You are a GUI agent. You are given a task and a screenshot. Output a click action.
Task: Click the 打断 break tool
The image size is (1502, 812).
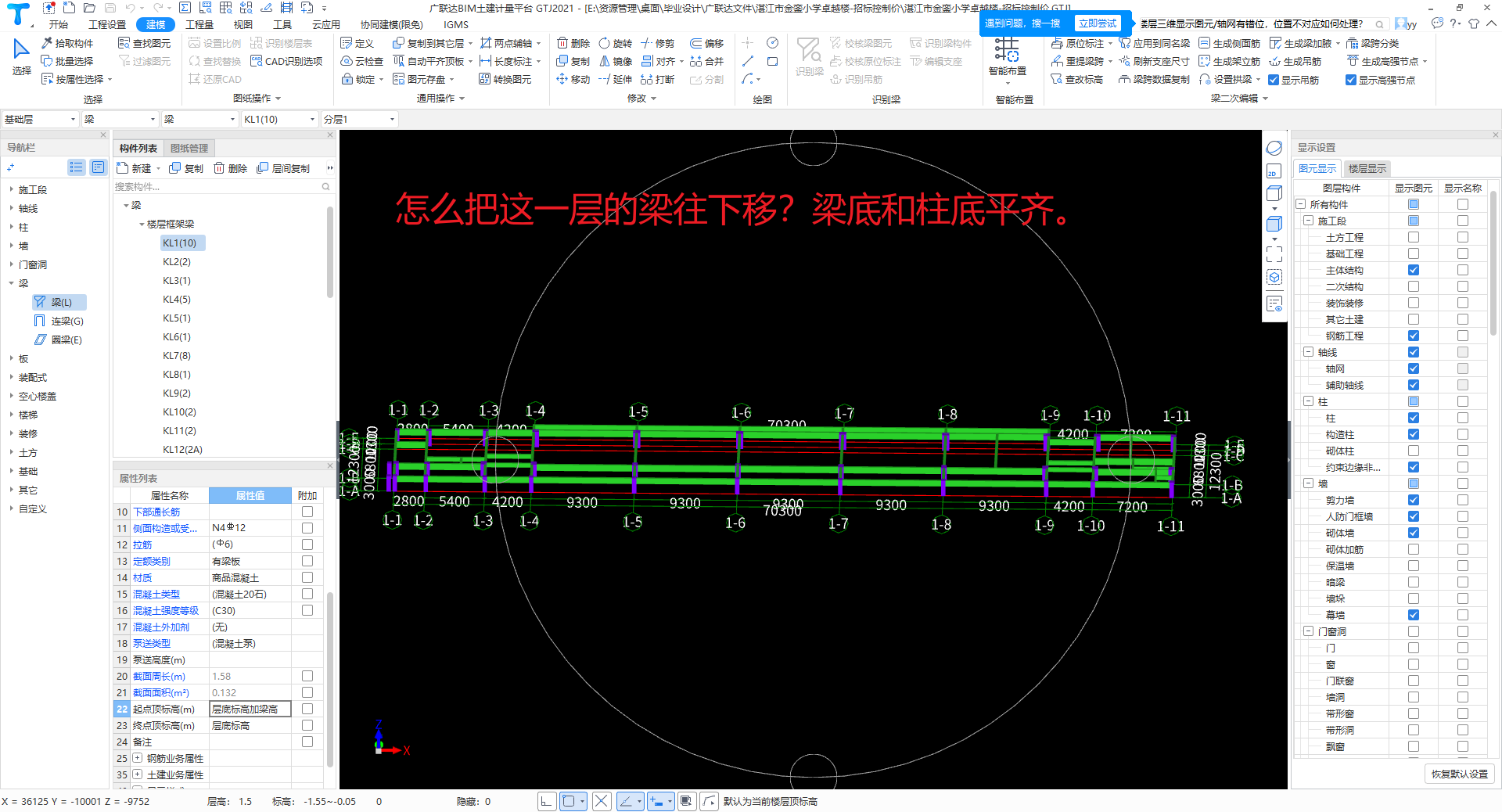click(657, 79)
